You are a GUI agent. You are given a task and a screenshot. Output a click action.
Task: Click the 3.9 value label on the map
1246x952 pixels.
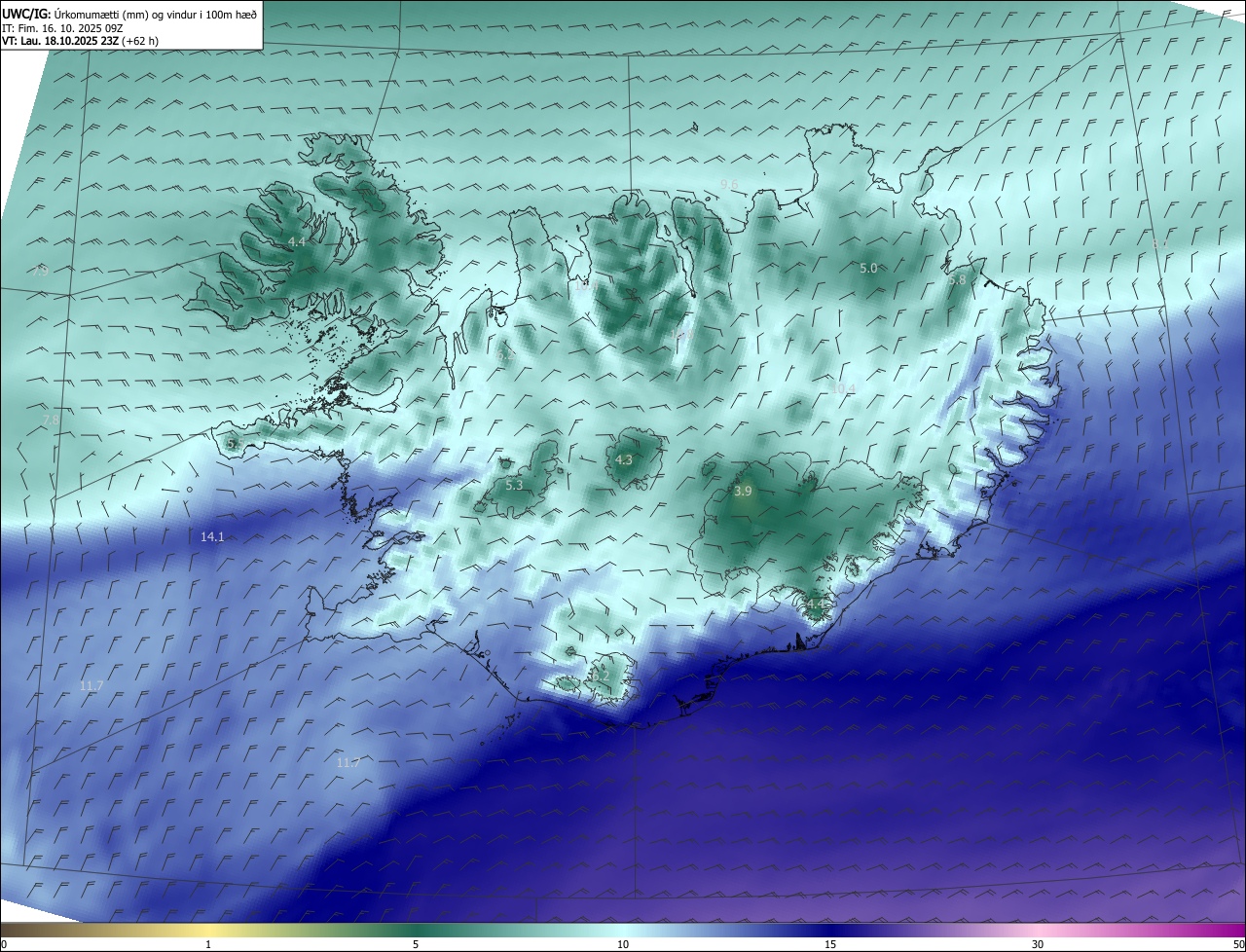pos(743,492)
